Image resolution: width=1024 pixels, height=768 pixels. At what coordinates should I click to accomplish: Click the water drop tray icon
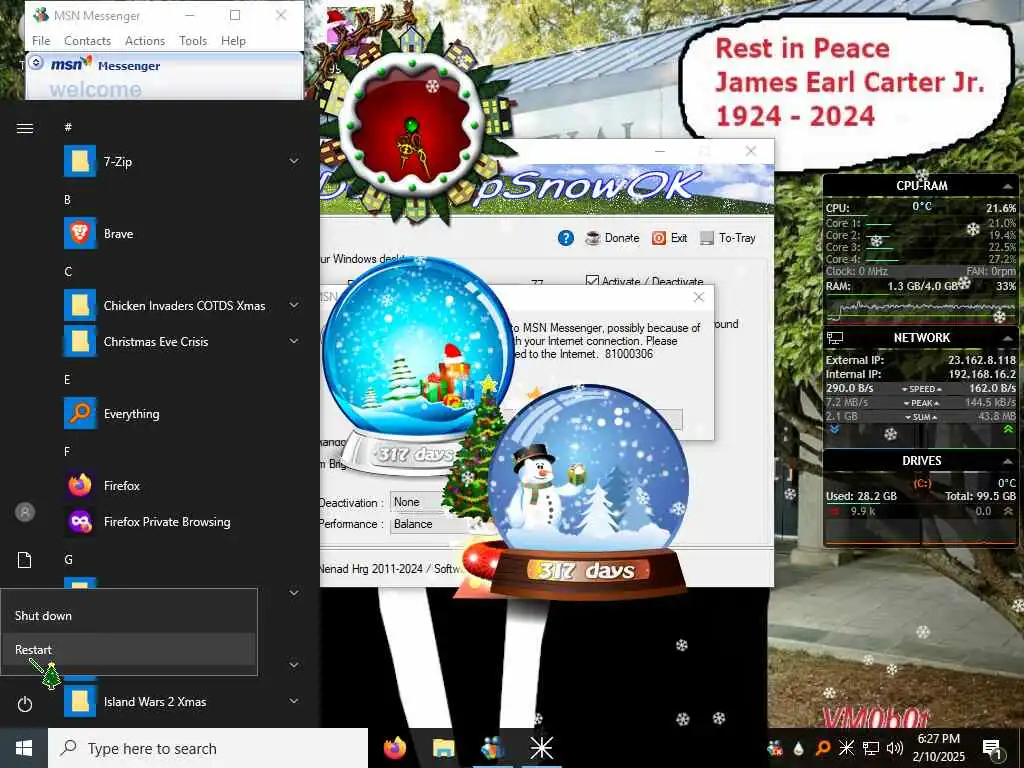click(799, 748)
